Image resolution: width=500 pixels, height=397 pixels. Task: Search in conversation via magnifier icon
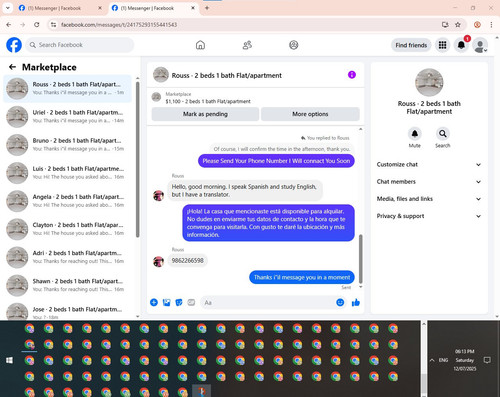(443, 134)
